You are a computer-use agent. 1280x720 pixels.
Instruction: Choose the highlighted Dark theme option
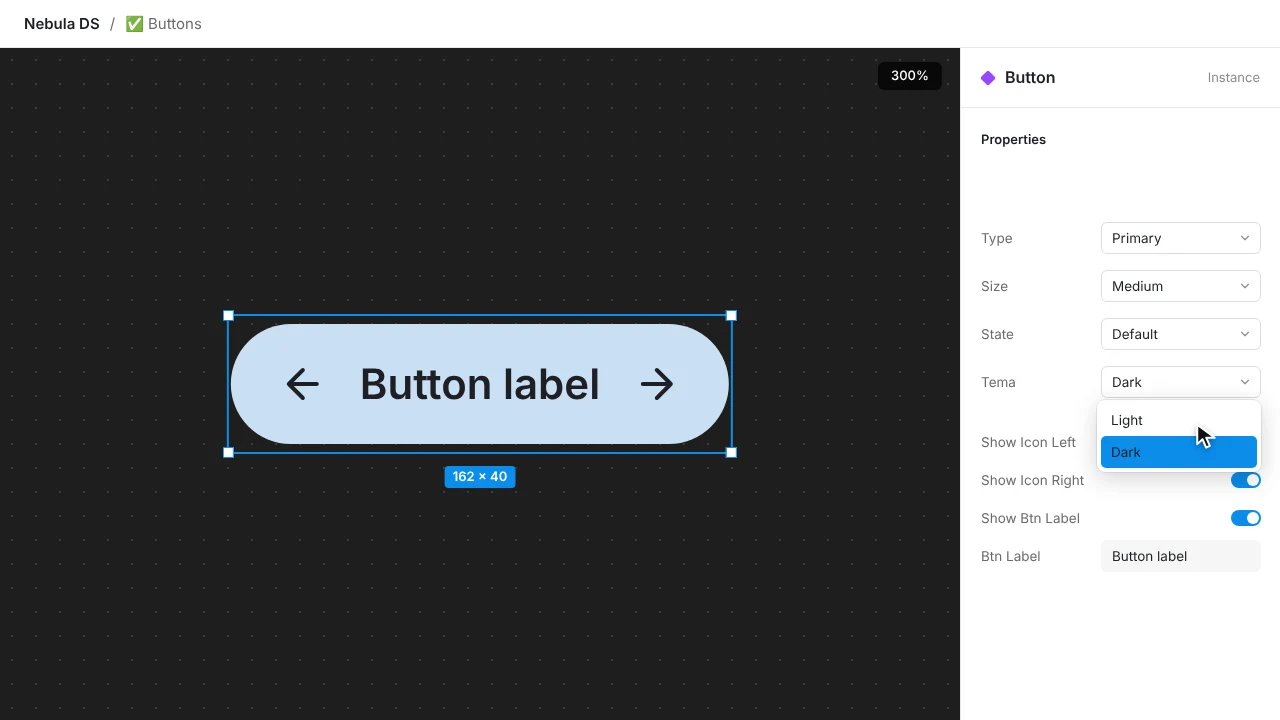pos(1179,452)
